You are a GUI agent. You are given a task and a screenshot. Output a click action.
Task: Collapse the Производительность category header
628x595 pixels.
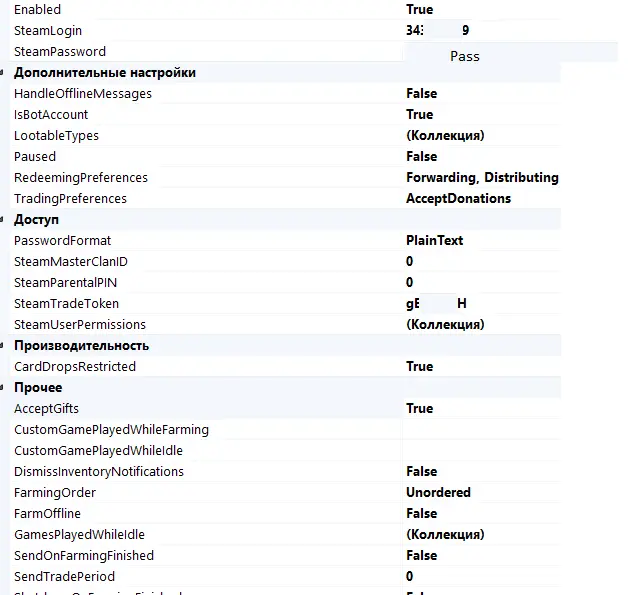click(x=2, y=346)
